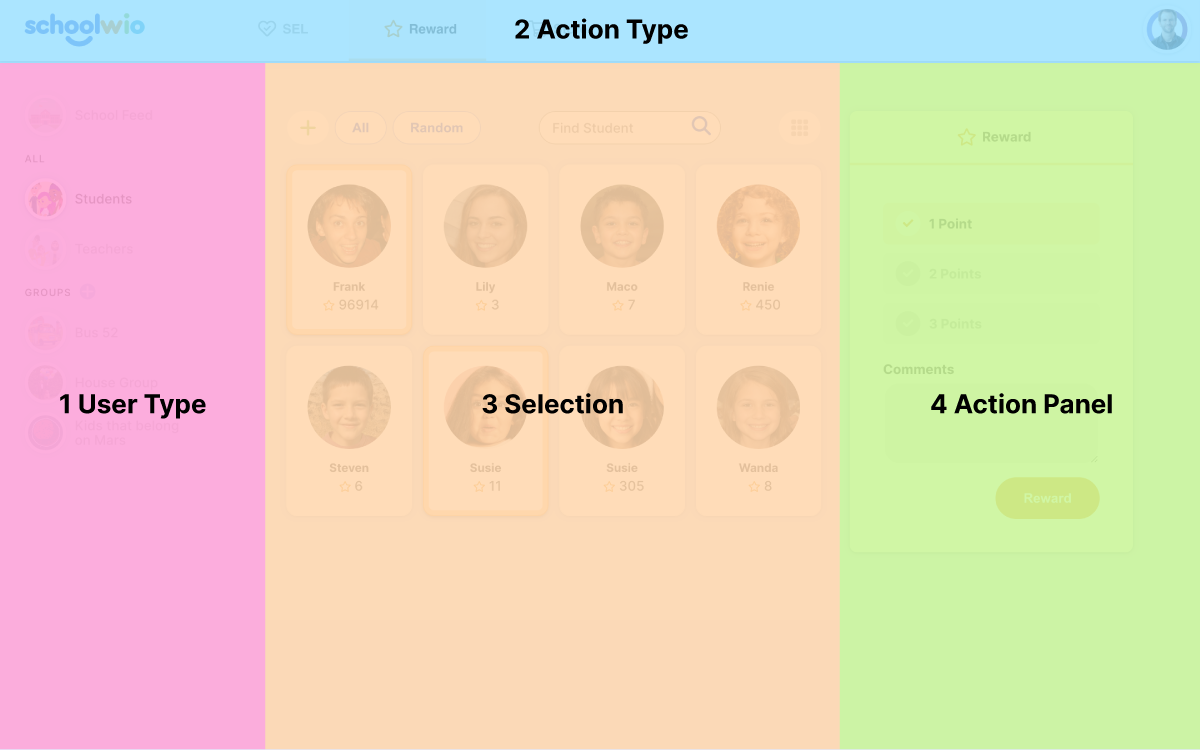Select Frank's student card
The image size is (1200, 750).
[x=349, y=250]
